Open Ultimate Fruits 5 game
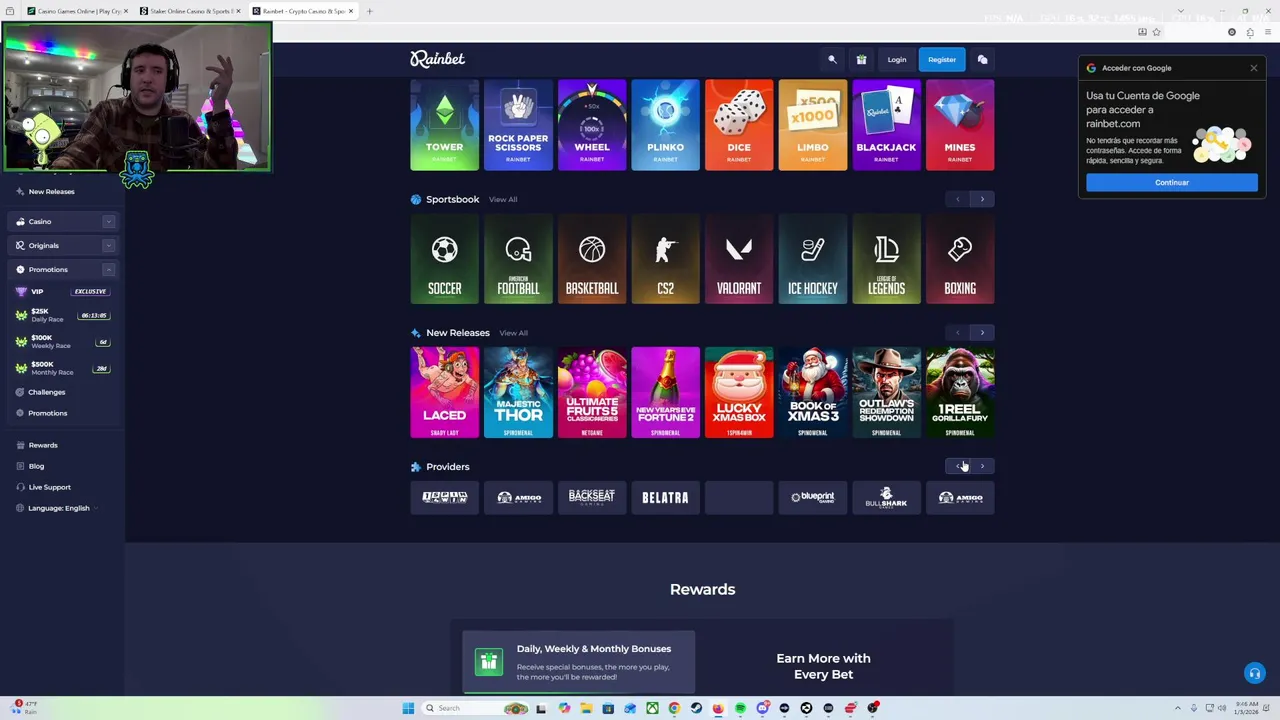1280x720 pixels. point(592,392)
